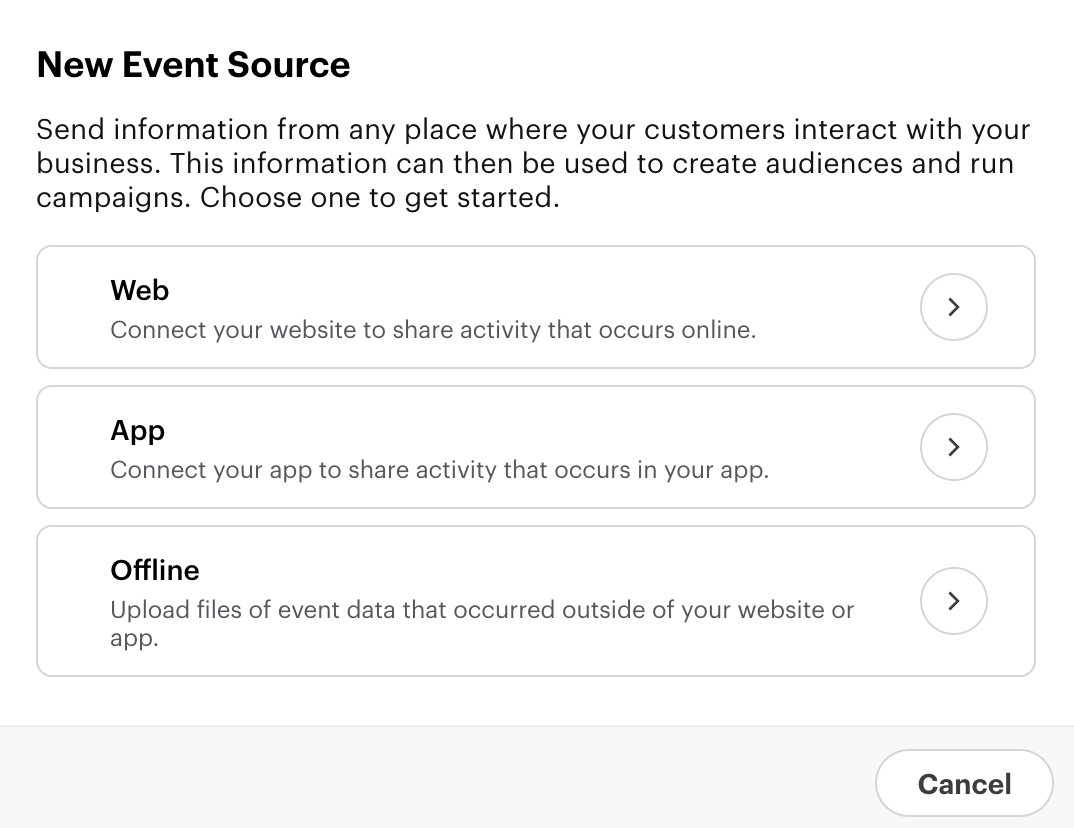The height and width of the screenshot is (828, 1074).
Task: Click "Connect your website to share activity" description
Action: pyautogui.click(x=433, y=330)
